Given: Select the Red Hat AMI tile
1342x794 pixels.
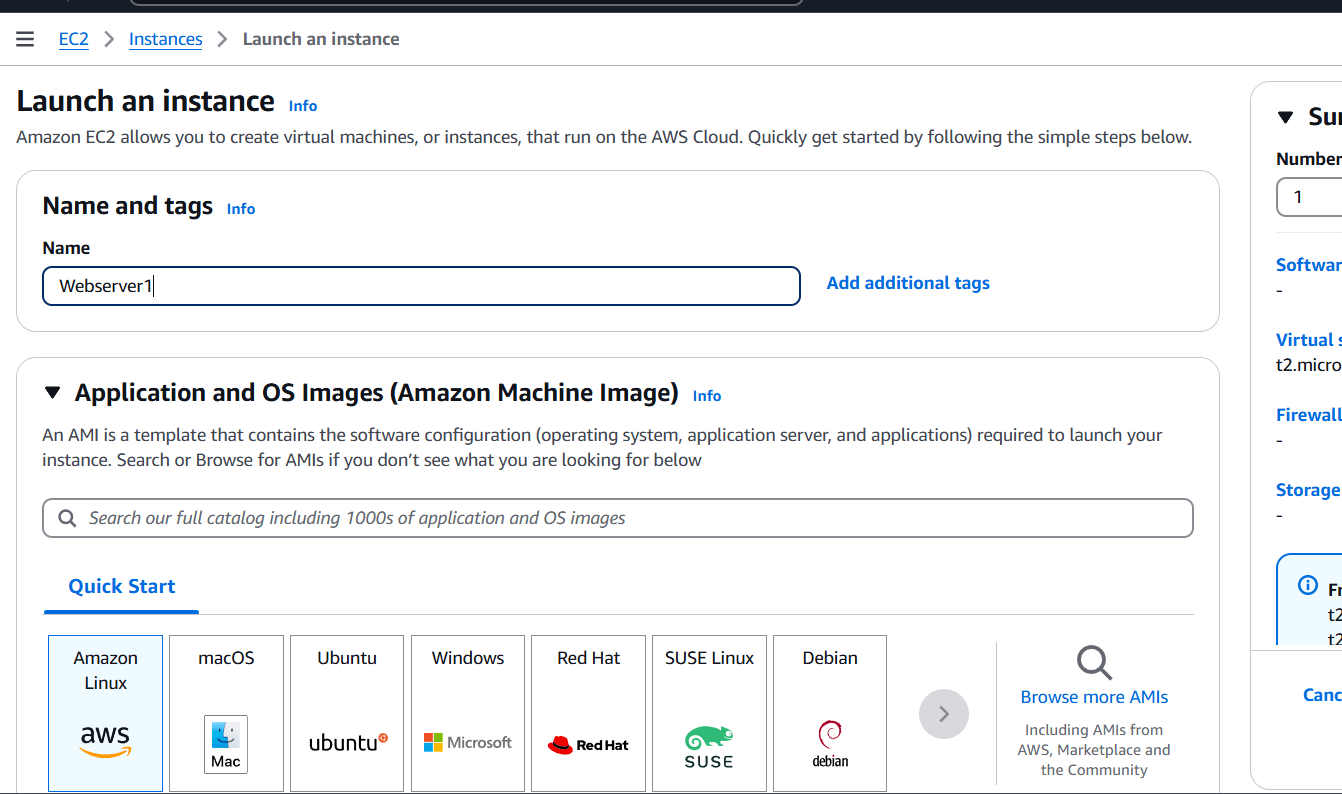Looking at the screenshot, I should click(x=589, y=713).
